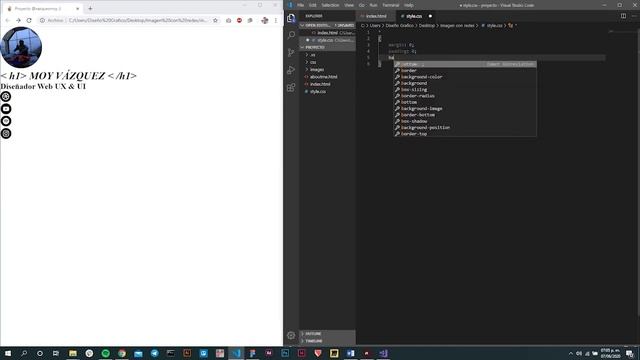Open the Go menu in VS Code
The height and width of the screenshot is (360, 640).
(x=362, y=5)
